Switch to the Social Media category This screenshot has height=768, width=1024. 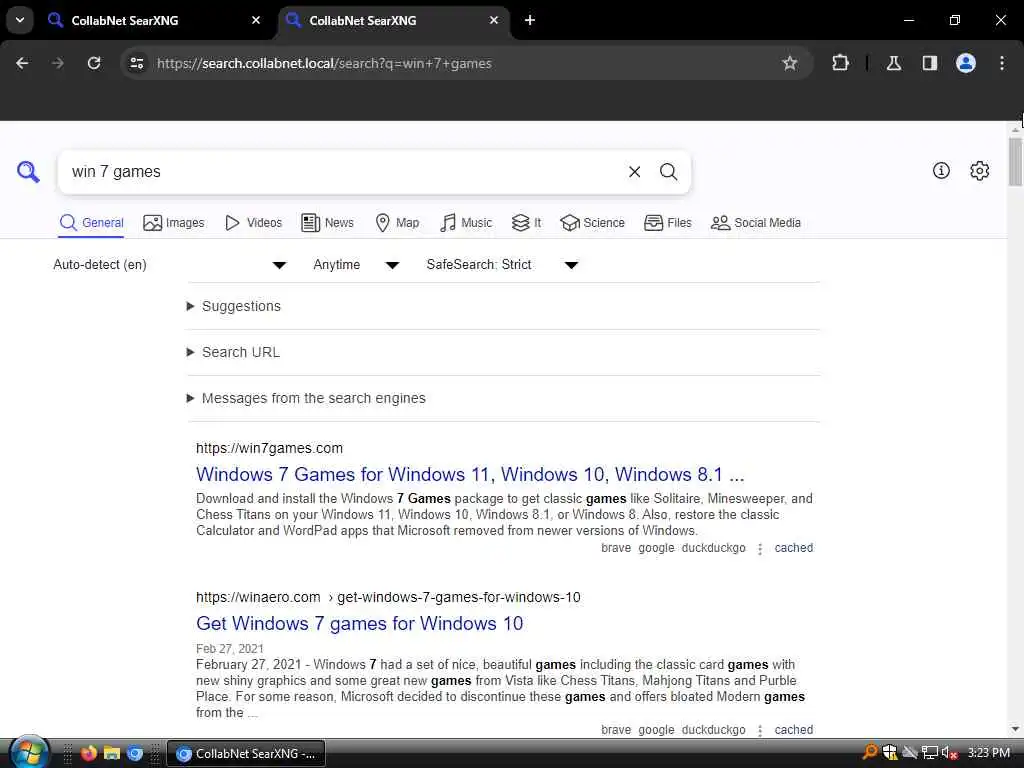[756, 223]
